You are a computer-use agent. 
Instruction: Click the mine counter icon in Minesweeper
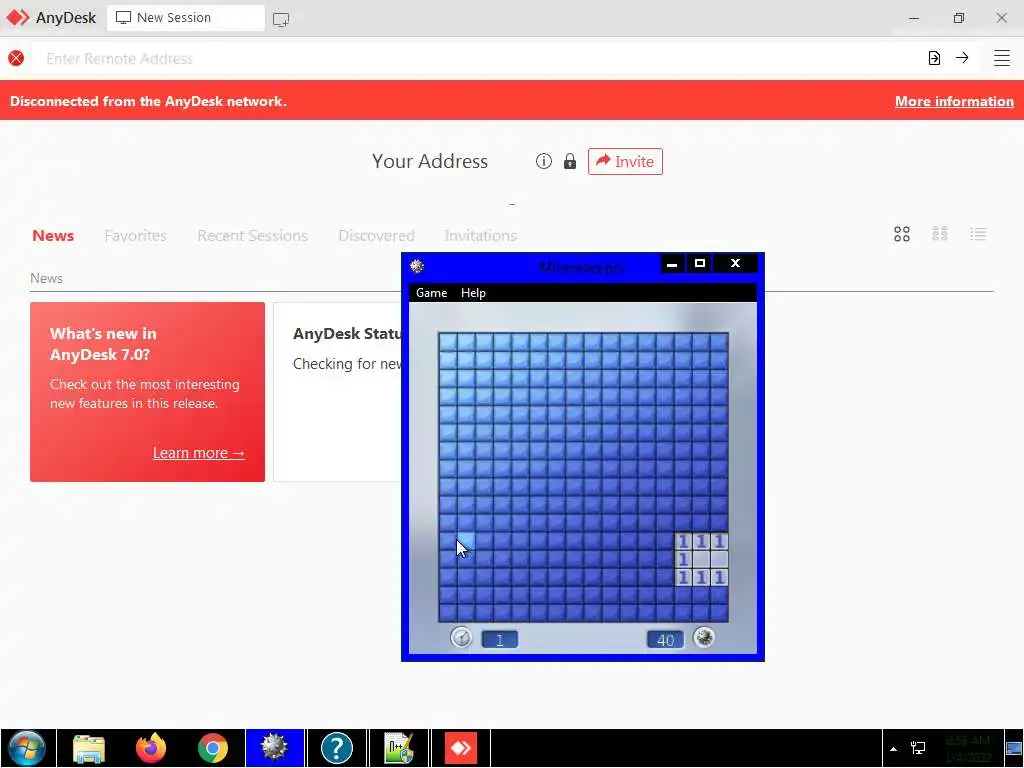704,637
